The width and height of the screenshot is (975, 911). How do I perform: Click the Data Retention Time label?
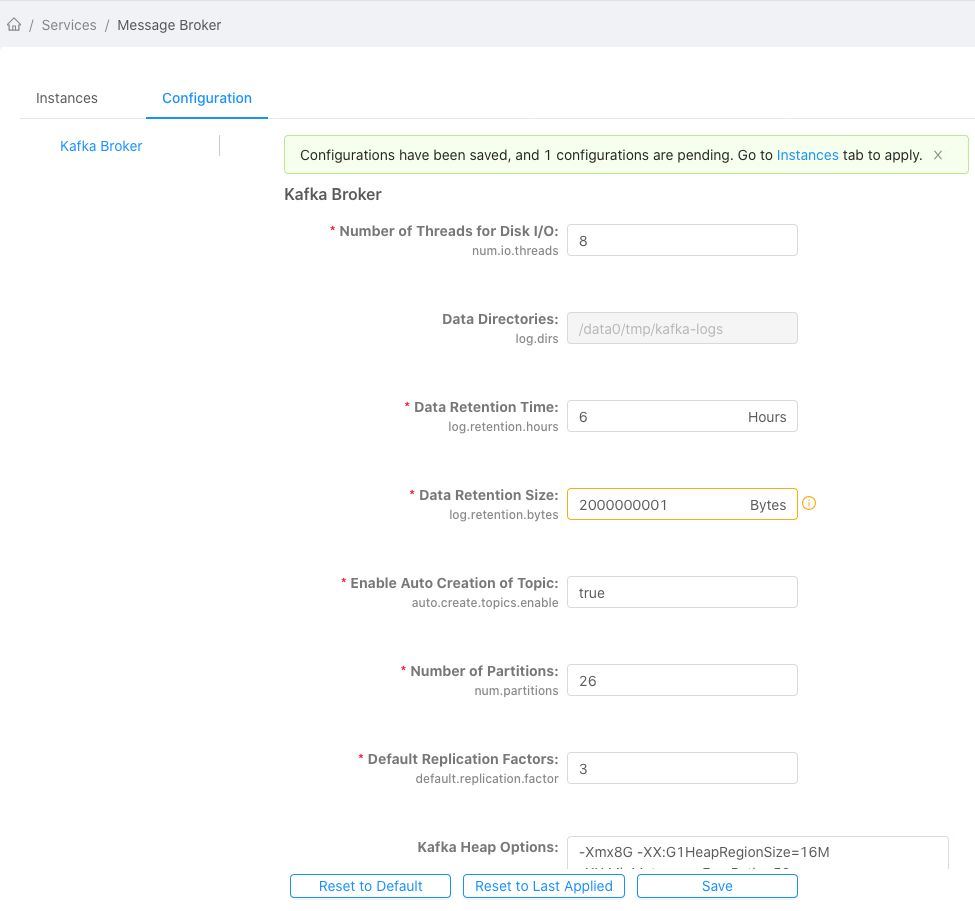pyautogui.click(x=486, y=407)
